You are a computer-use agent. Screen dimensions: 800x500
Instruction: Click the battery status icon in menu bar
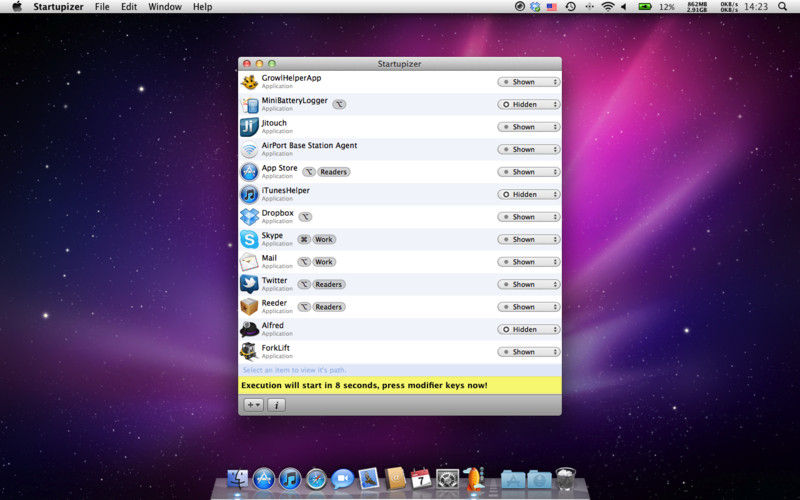pyautogui.click(x=645, y=7)
